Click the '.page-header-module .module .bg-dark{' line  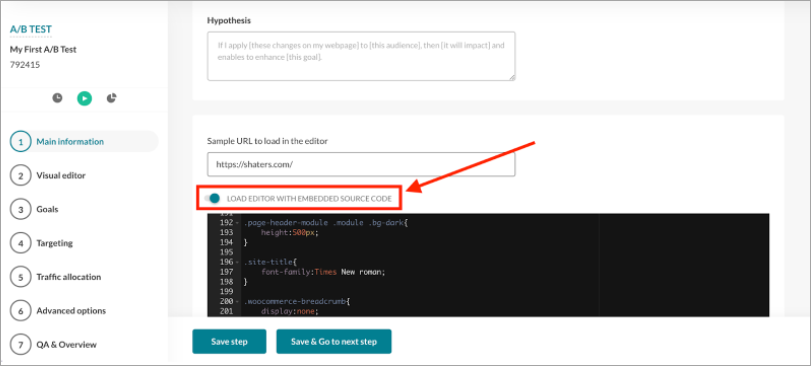(325, 223)
